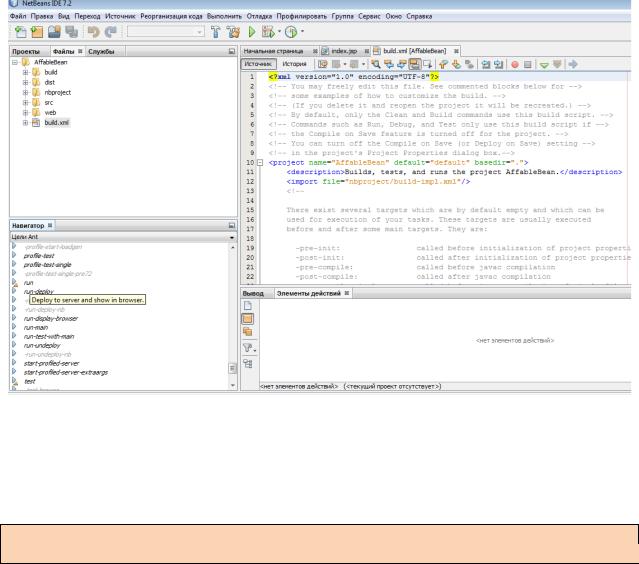
Task: Toggle Rectangular Selection editor icon
Action: pos(427,64)
